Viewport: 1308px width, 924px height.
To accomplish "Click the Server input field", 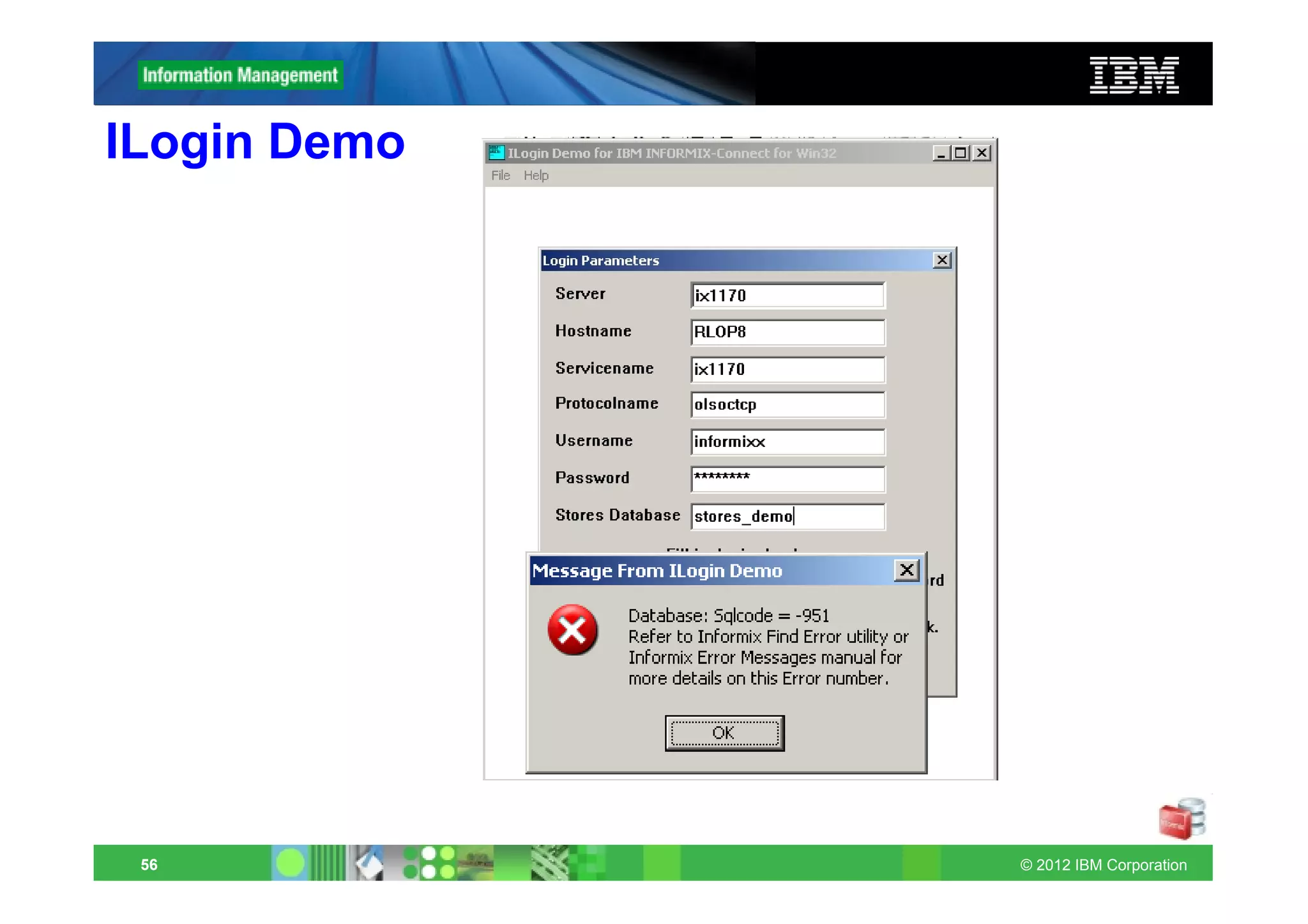I will pos(788,296).
